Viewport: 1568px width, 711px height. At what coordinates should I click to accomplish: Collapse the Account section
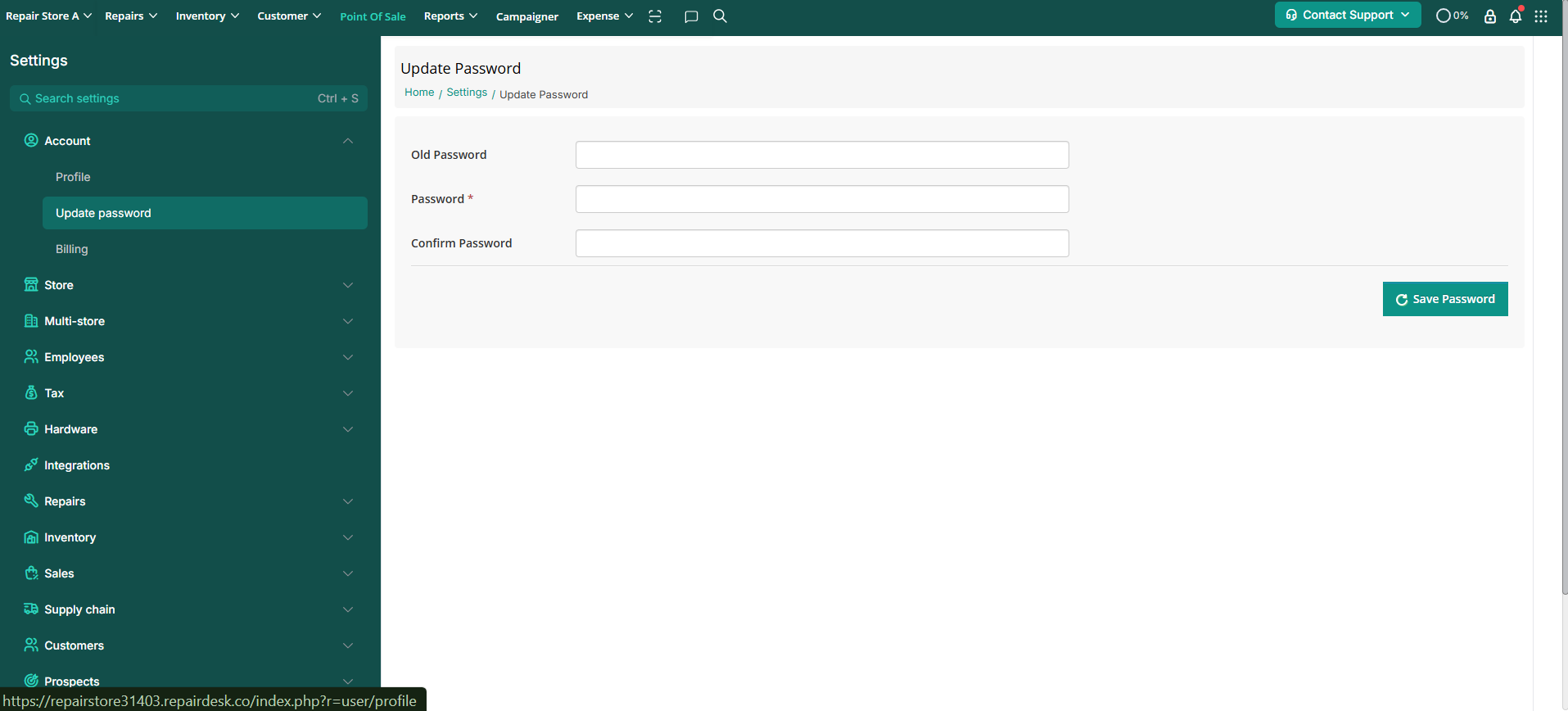[x=347, y=141]
